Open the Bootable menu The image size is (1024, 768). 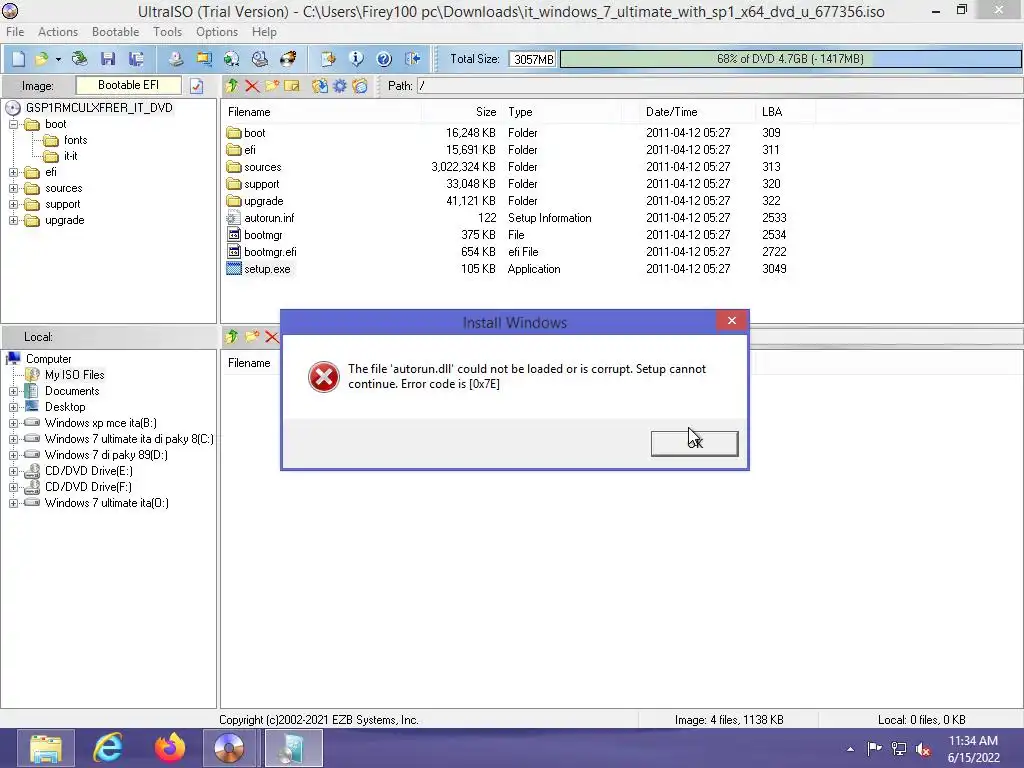coord(116,32)
